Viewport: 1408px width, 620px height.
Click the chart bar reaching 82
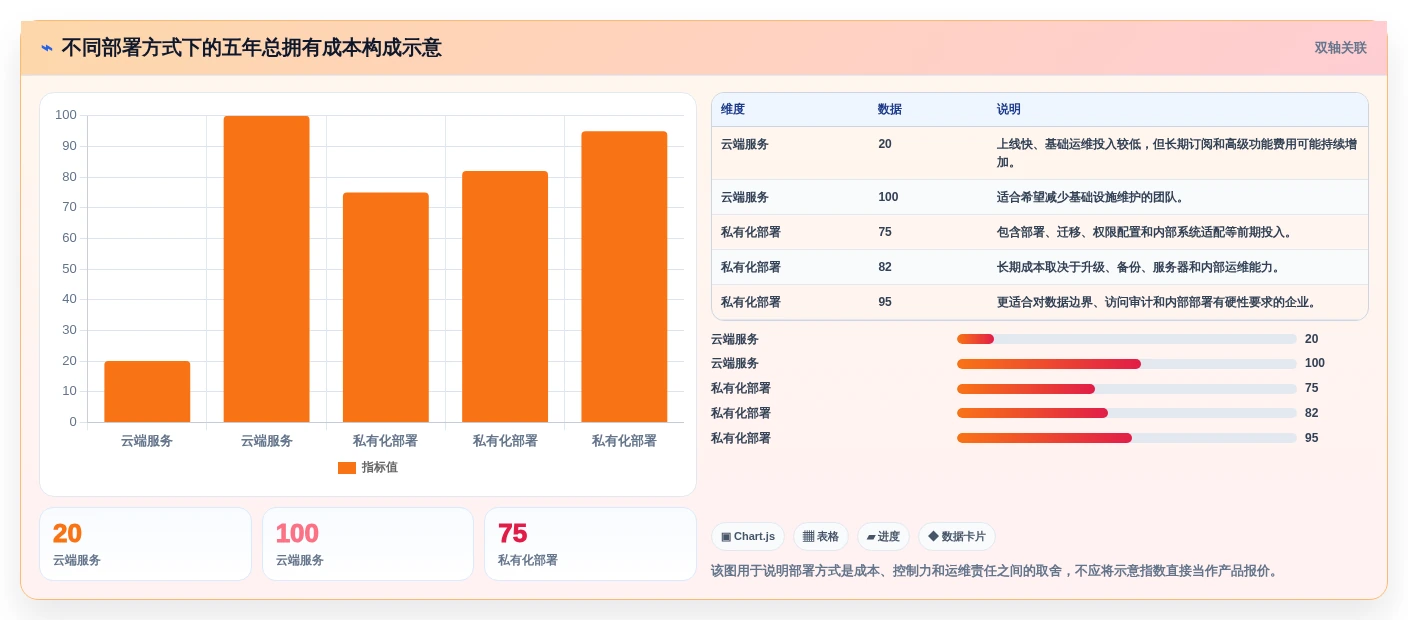coord(505,296)
